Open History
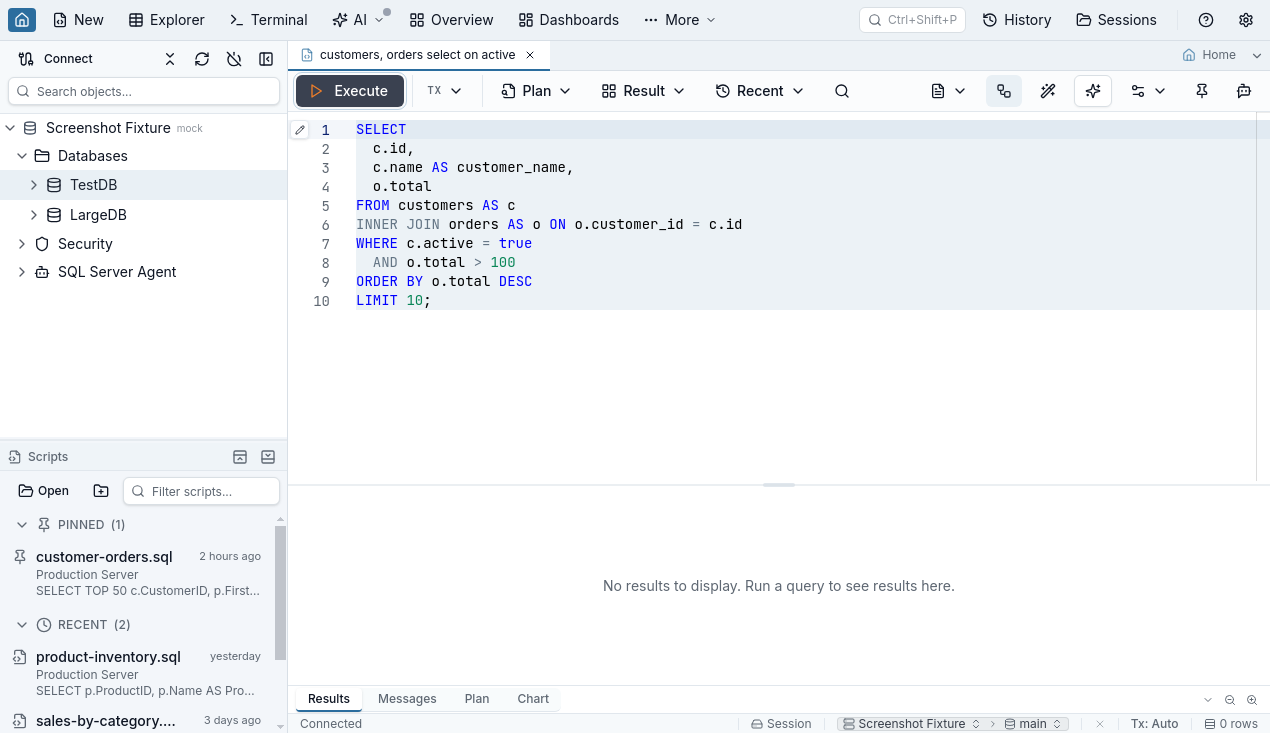Image resolution: width=1270 pixels, height=733 pixels. coord(1017,20)
